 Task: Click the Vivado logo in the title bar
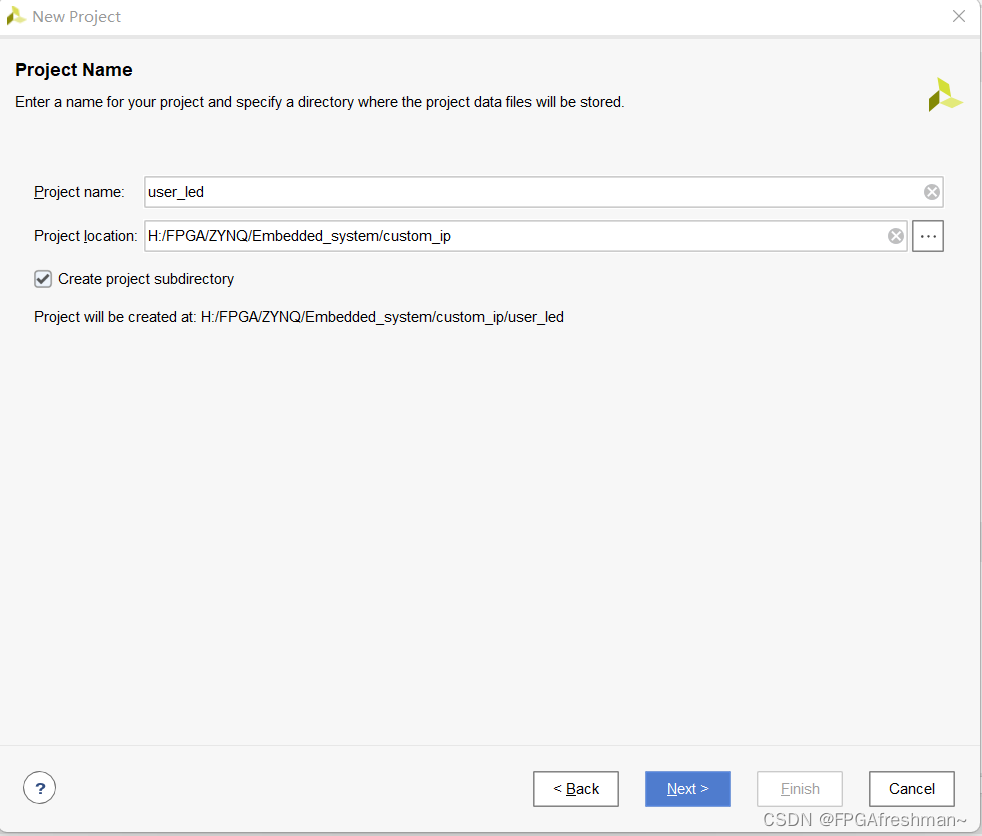click(x=15, y=16)
